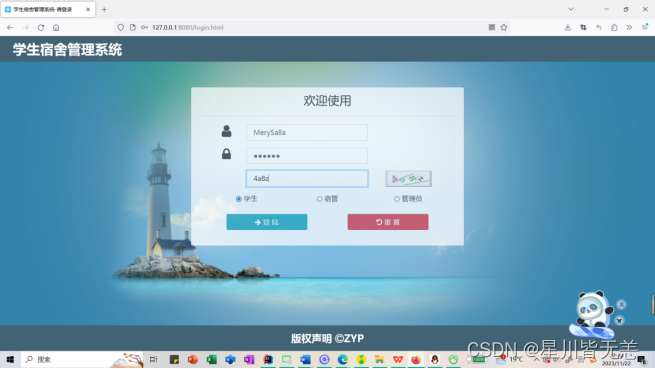
Task: Click the 学生宿舍管理系统 header title
Action: click(67, 50)
